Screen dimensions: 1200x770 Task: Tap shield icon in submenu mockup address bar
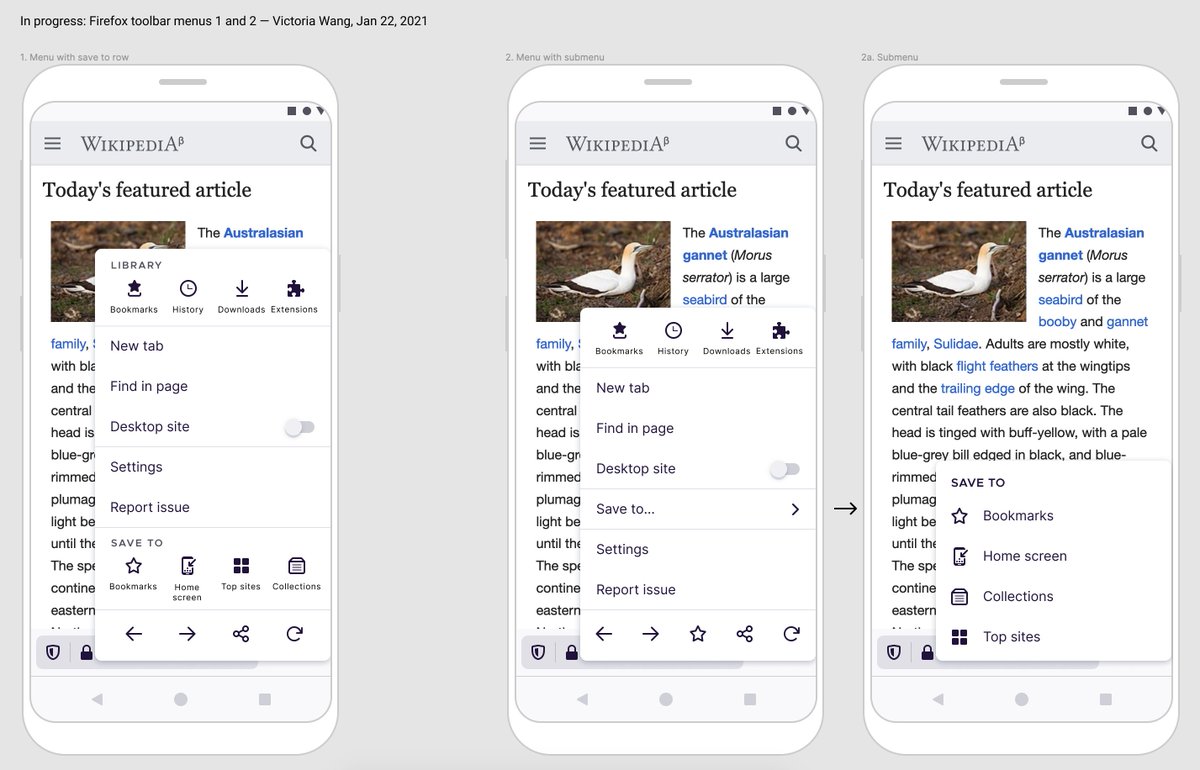click(x=894, y=653)
